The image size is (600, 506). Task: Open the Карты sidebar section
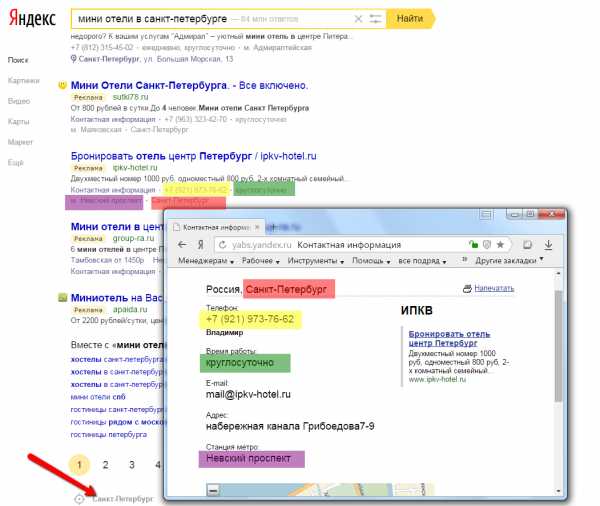point(18,122)
